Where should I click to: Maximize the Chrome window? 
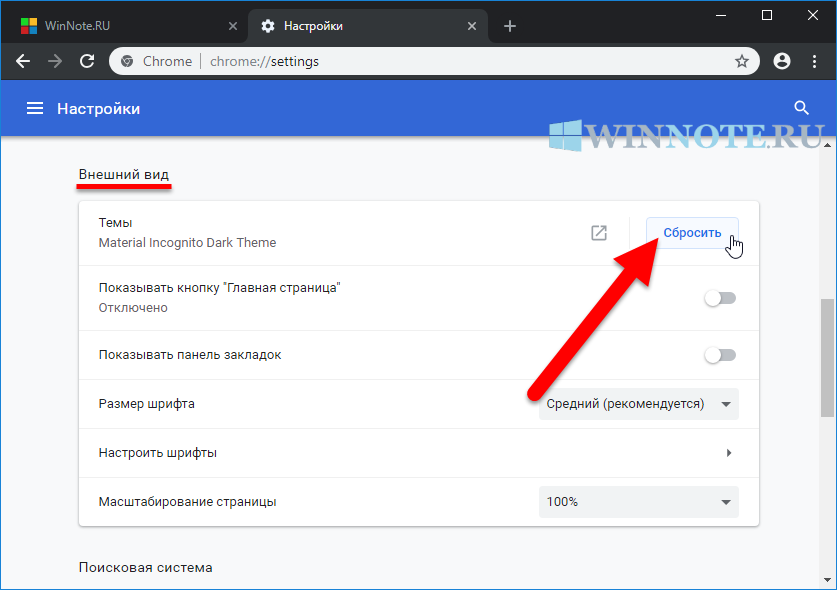767,15
